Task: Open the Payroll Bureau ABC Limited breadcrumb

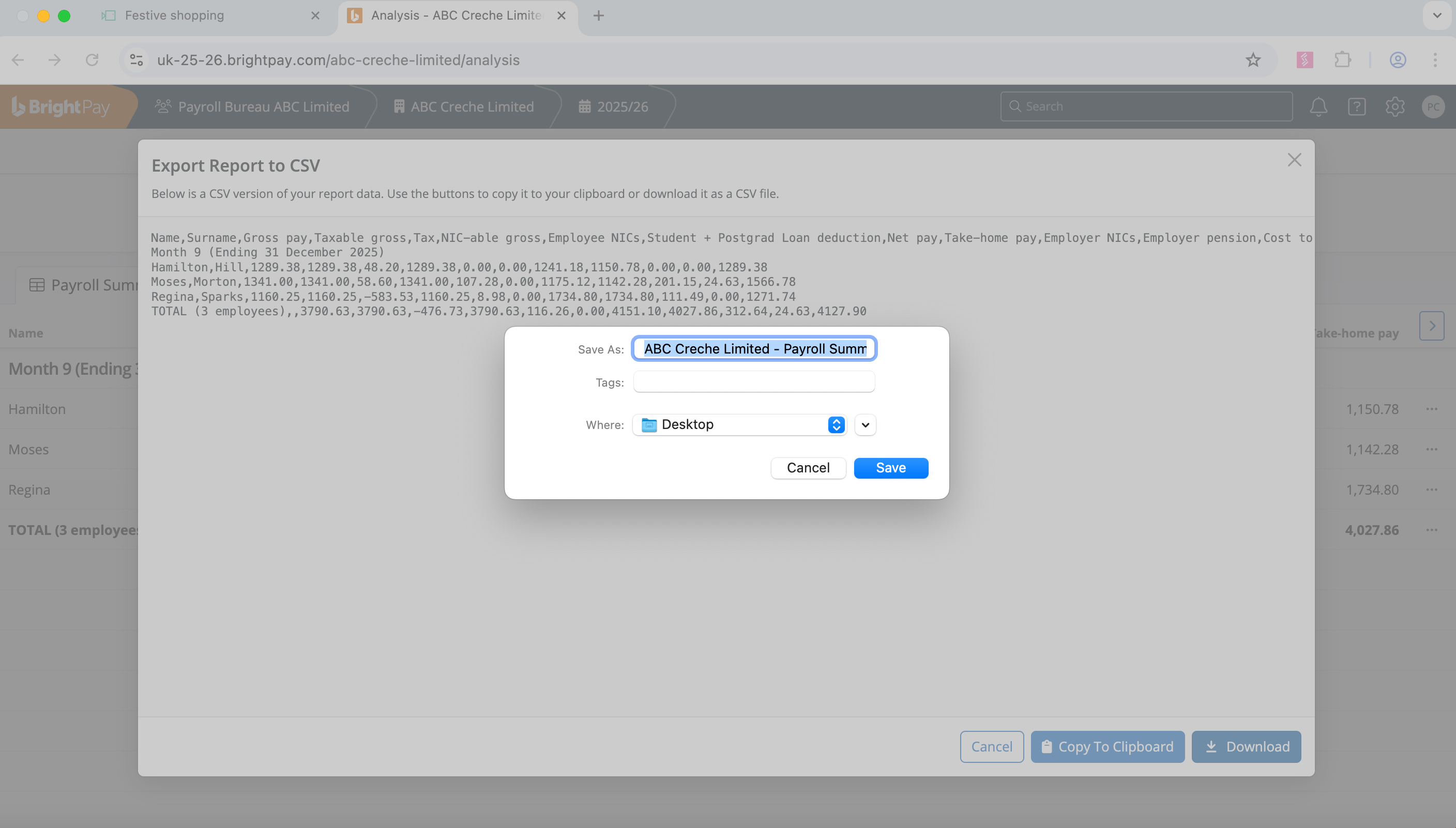Action: [x=252, y=106]
